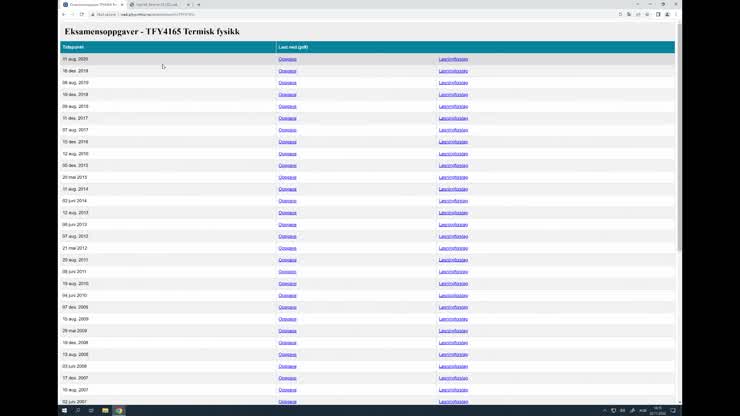Image resolution: width=740 pixels, height=416 pixels.
Task: Click the browser back arrow button
Action: point(64,14)
